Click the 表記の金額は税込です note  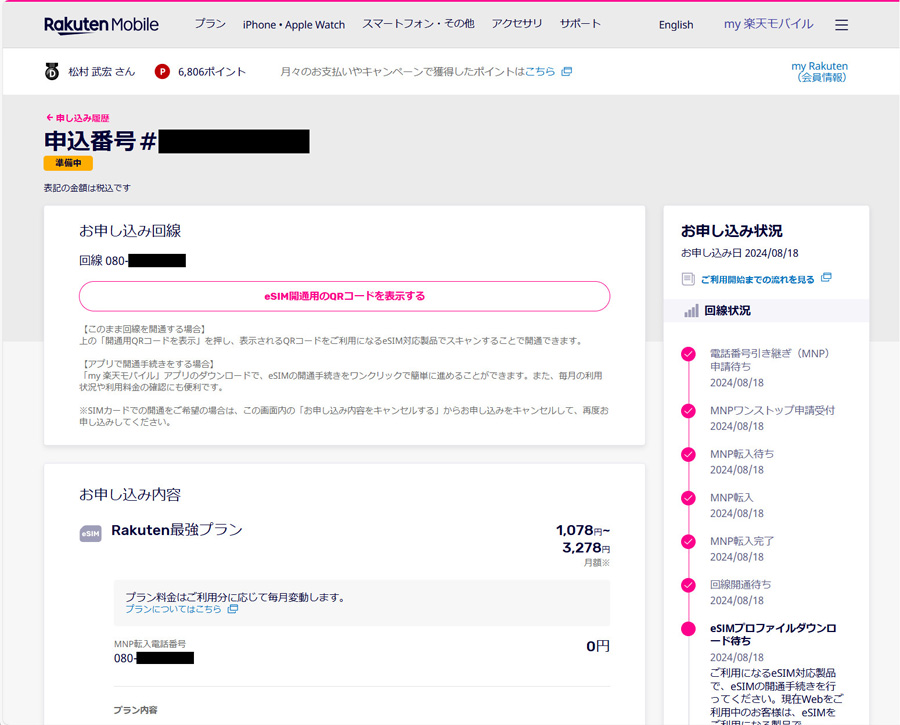click(x=87, y=188)
